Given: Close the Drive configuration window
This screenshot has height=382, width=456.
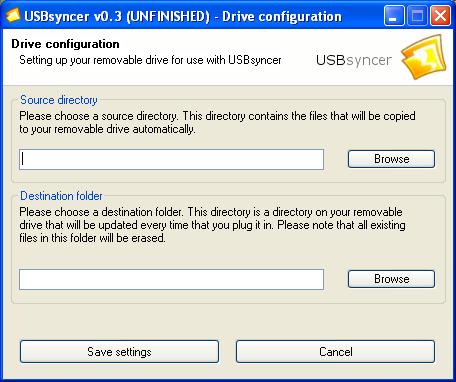Looking at the screenshot, I should (x=440, y=16).
